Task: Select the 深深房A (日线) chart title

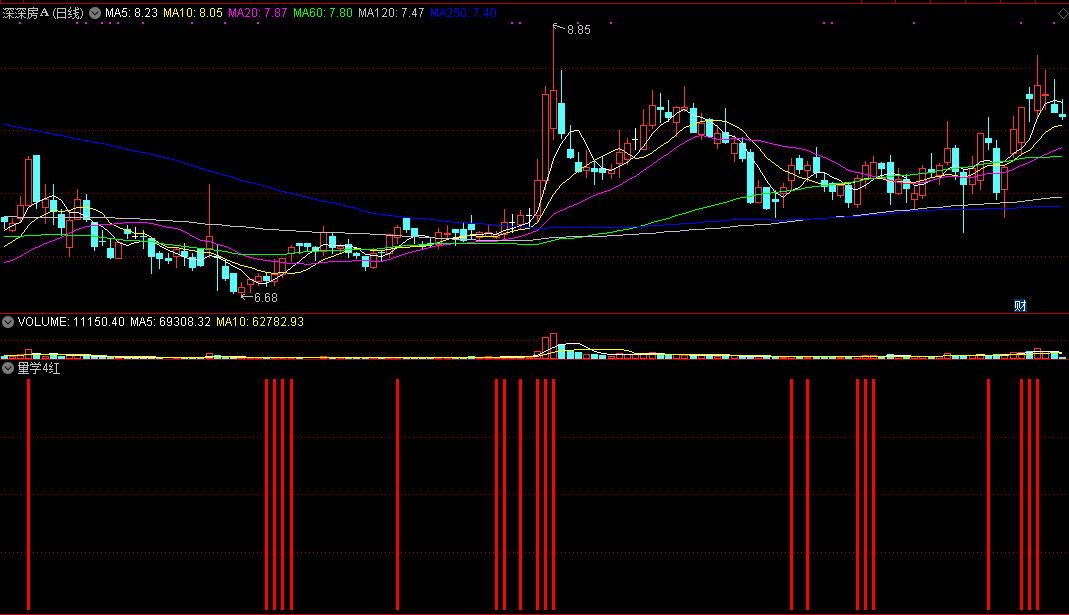Action: (x=43, y=13)
